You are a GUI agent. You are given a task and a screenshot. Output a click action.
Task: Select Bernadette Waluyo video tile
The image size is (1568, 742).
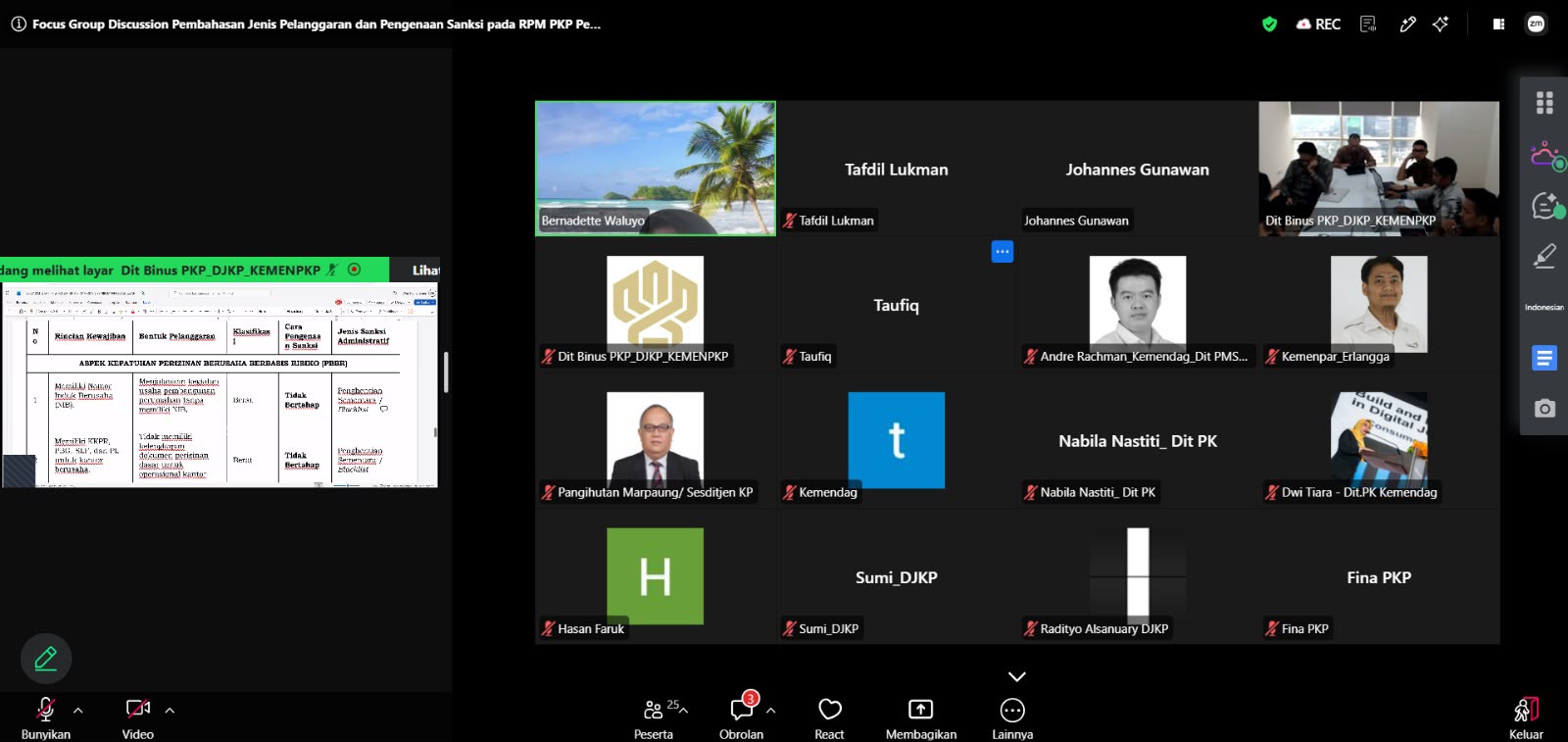point(656,169)
